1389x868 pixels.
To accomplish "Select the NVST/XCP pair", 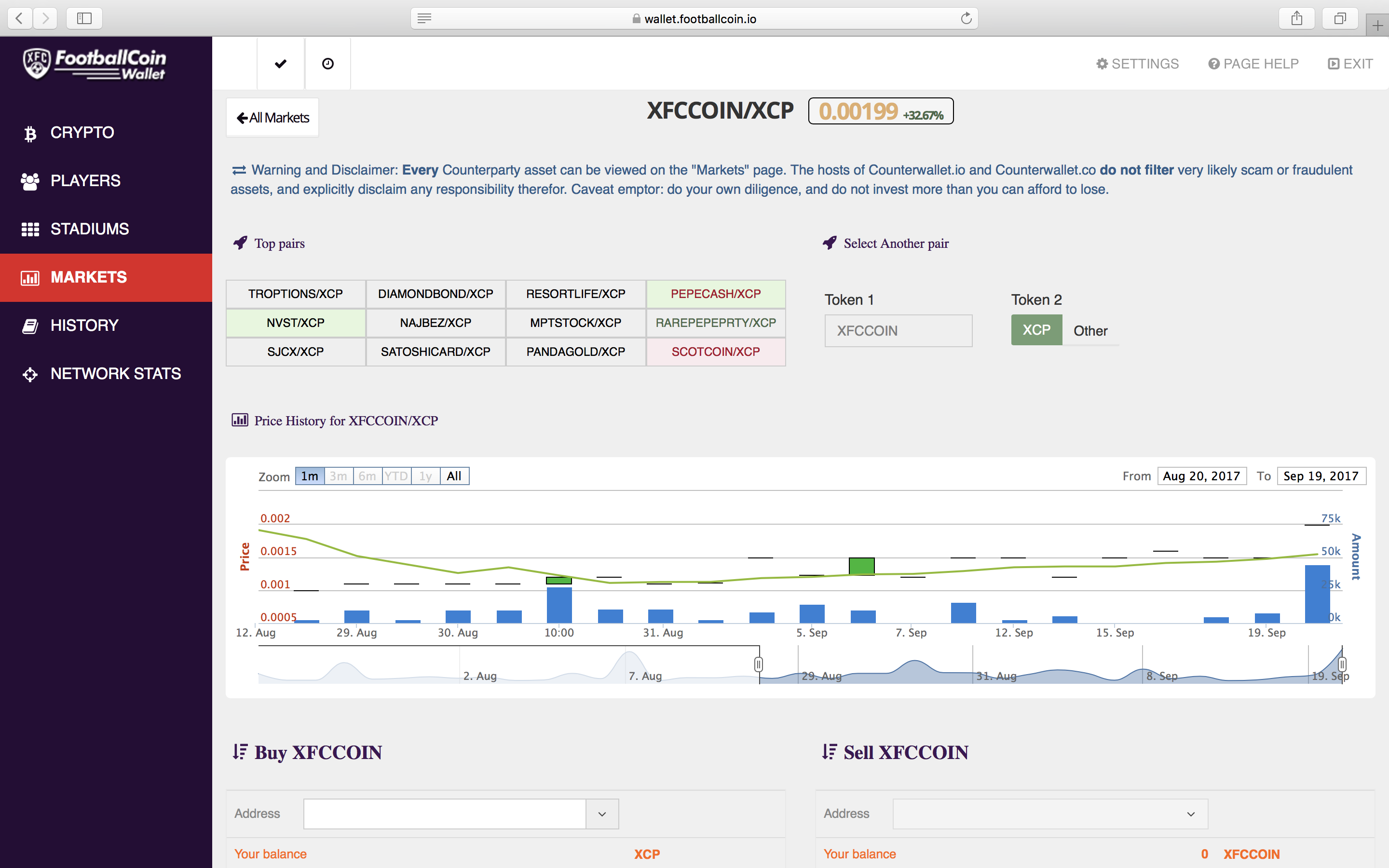I will pos(296,323).
